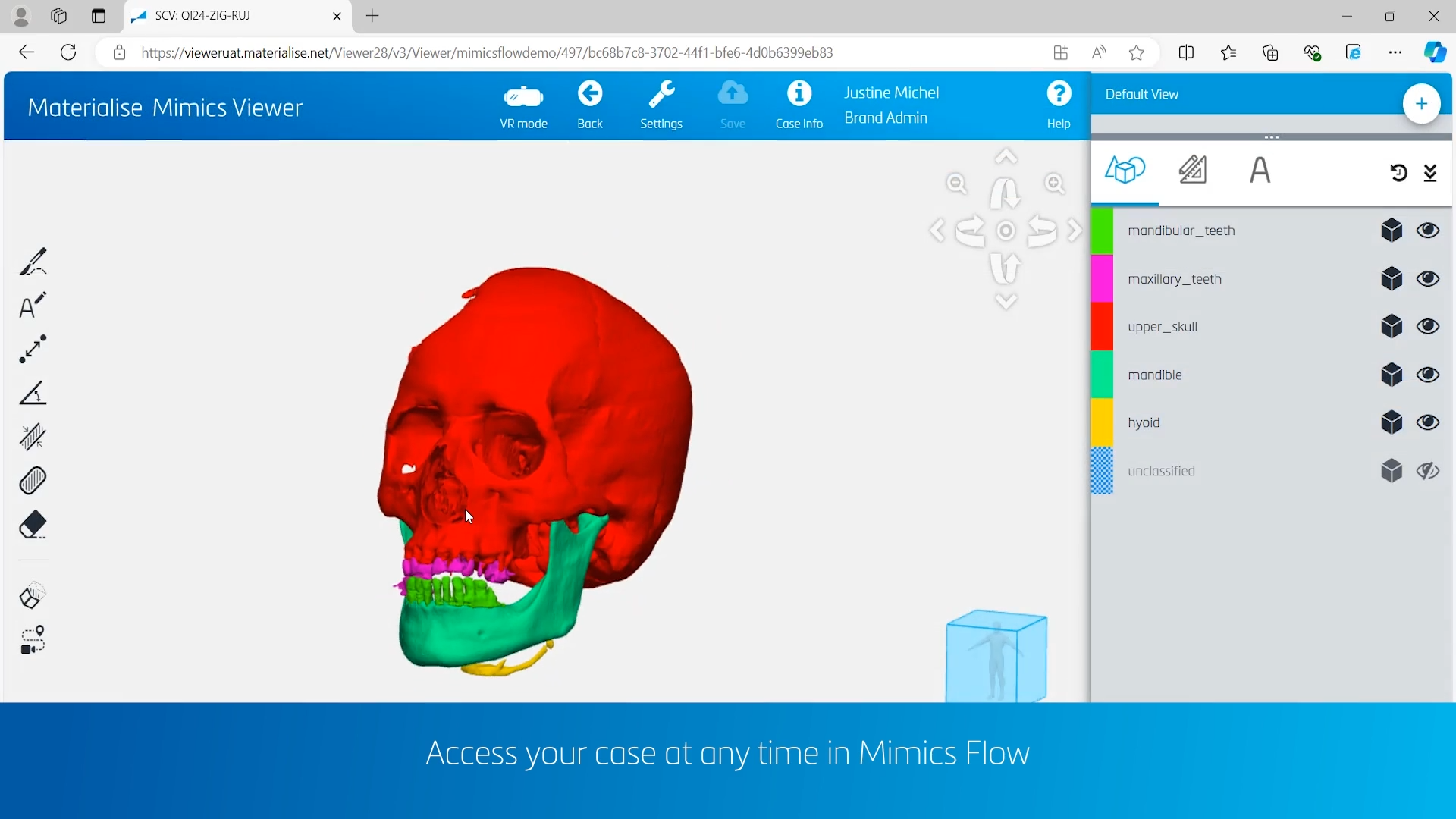The image size is (1456, 819).
Task: Zoom in on the 3D view
Action: point(1055,184)
